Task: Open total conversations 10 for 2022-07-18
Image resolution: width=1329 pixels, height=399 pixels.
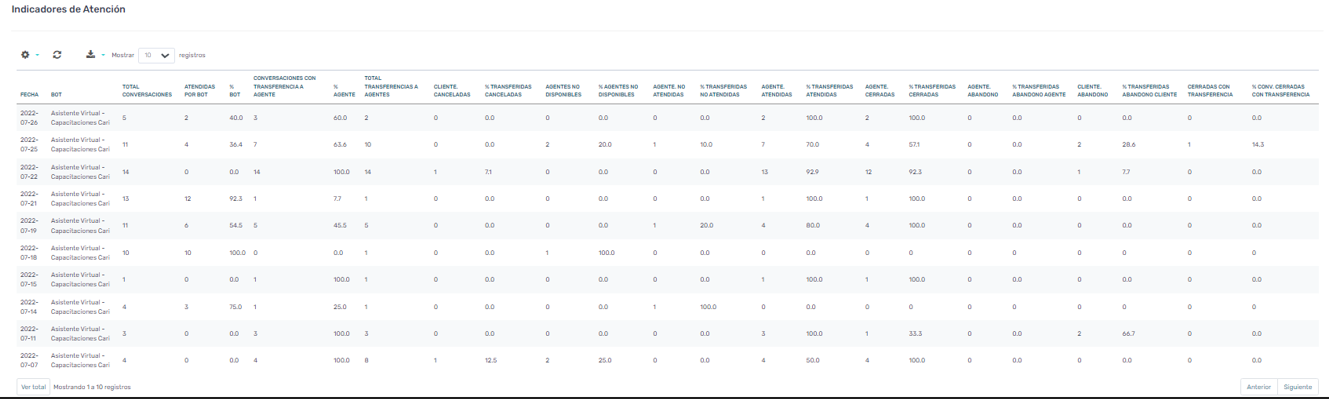Action: coord(126,253)
